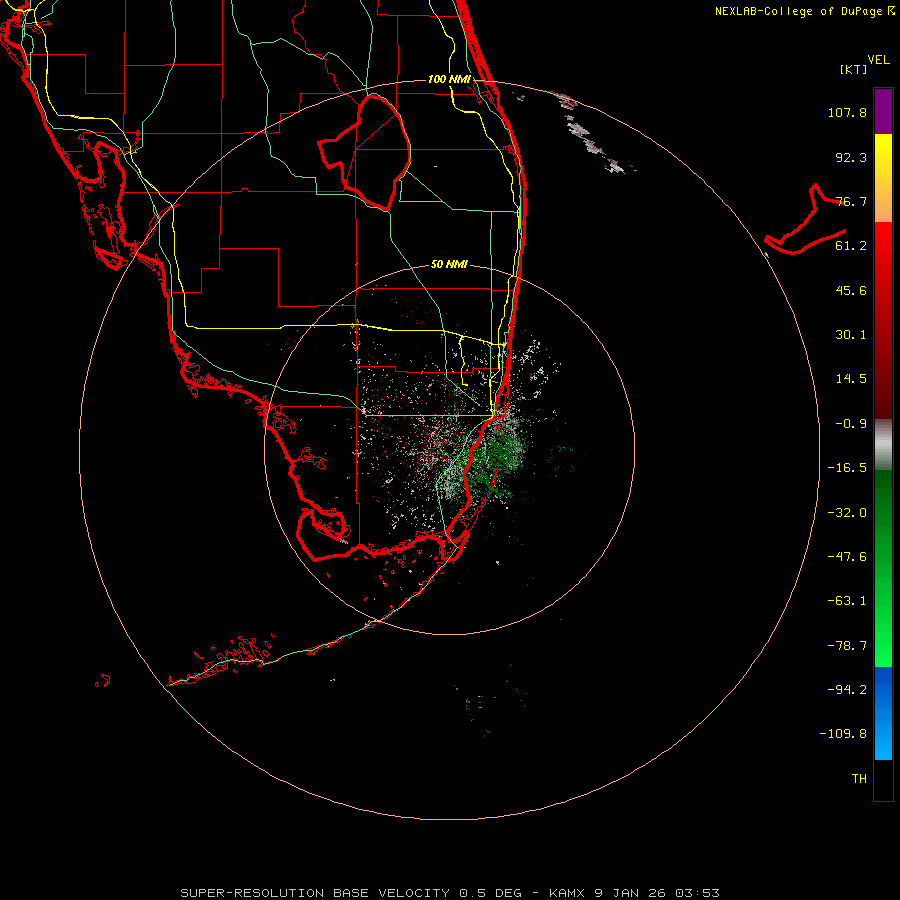Click the 50 NMI range ring label
The width and height of the screenshot is (900, 900).
click(449, 264)
